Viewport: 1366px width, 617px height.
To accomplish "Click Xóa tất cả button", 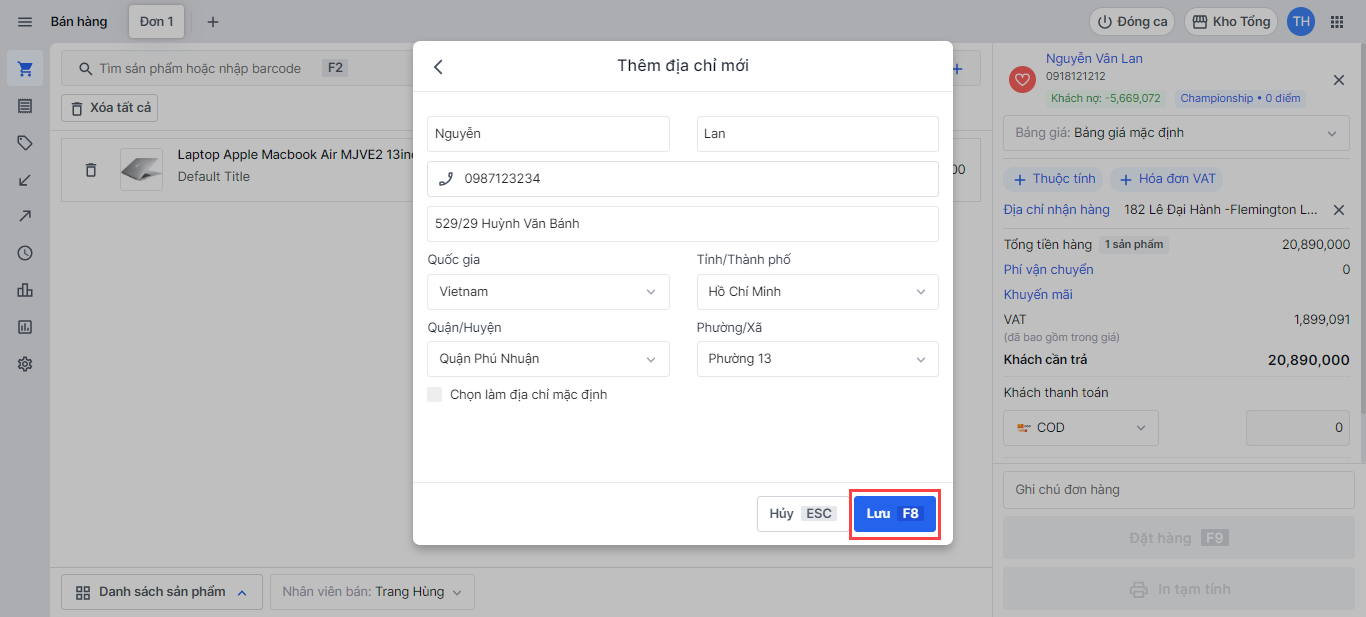I will [110, 108].
